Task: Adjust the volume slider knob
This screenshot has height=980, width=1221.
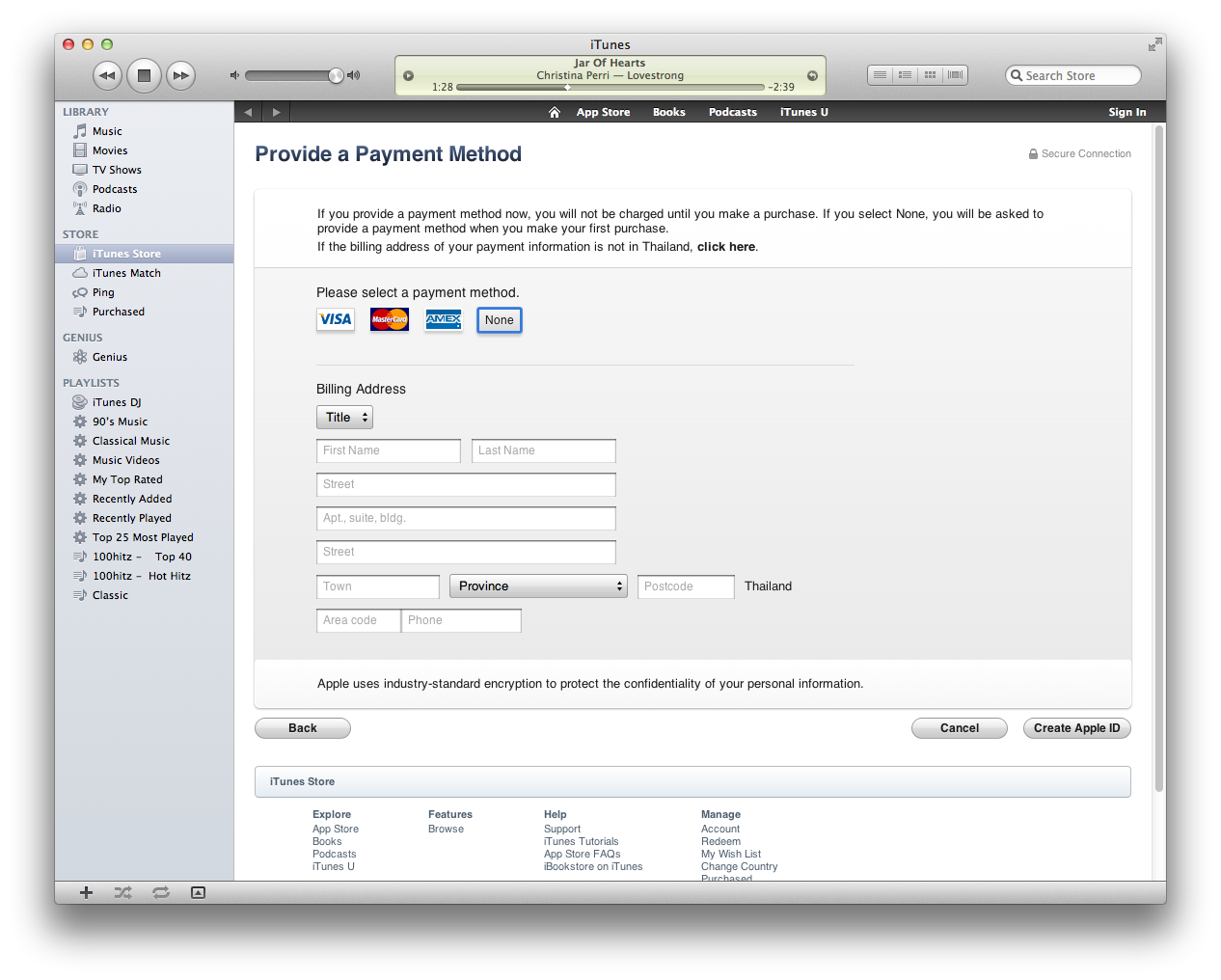Action: [x=336, y=75]
